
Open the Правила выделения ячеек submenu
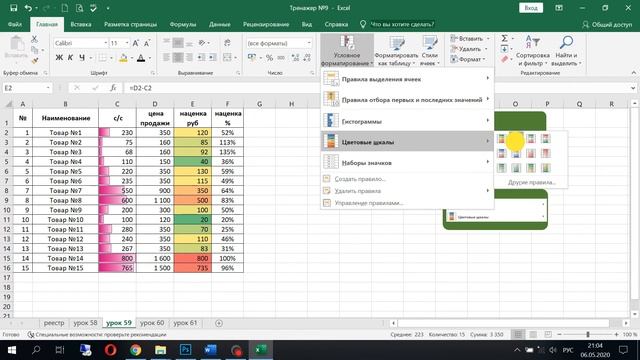[407, 79]
